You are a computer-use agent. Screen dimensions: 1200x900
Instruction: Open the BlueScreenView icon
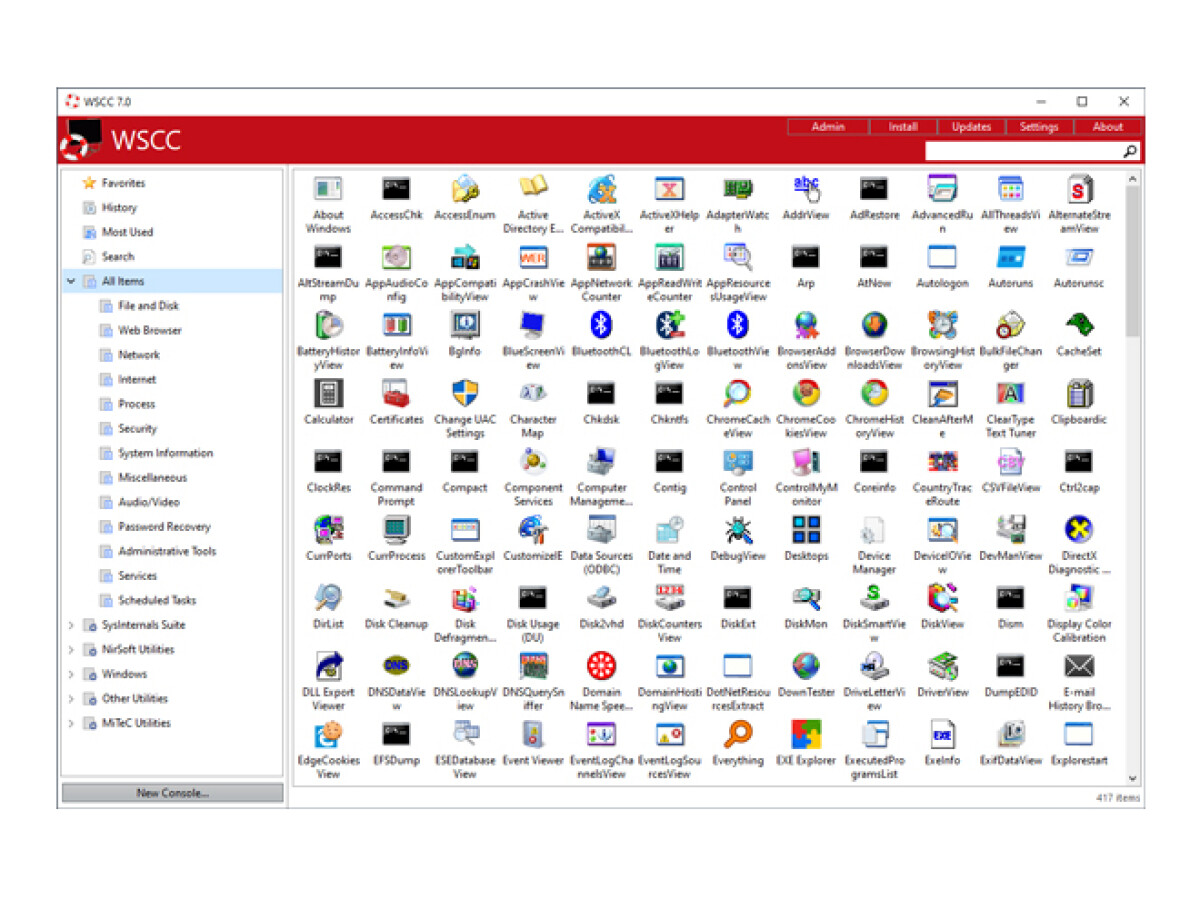[533, 325]
